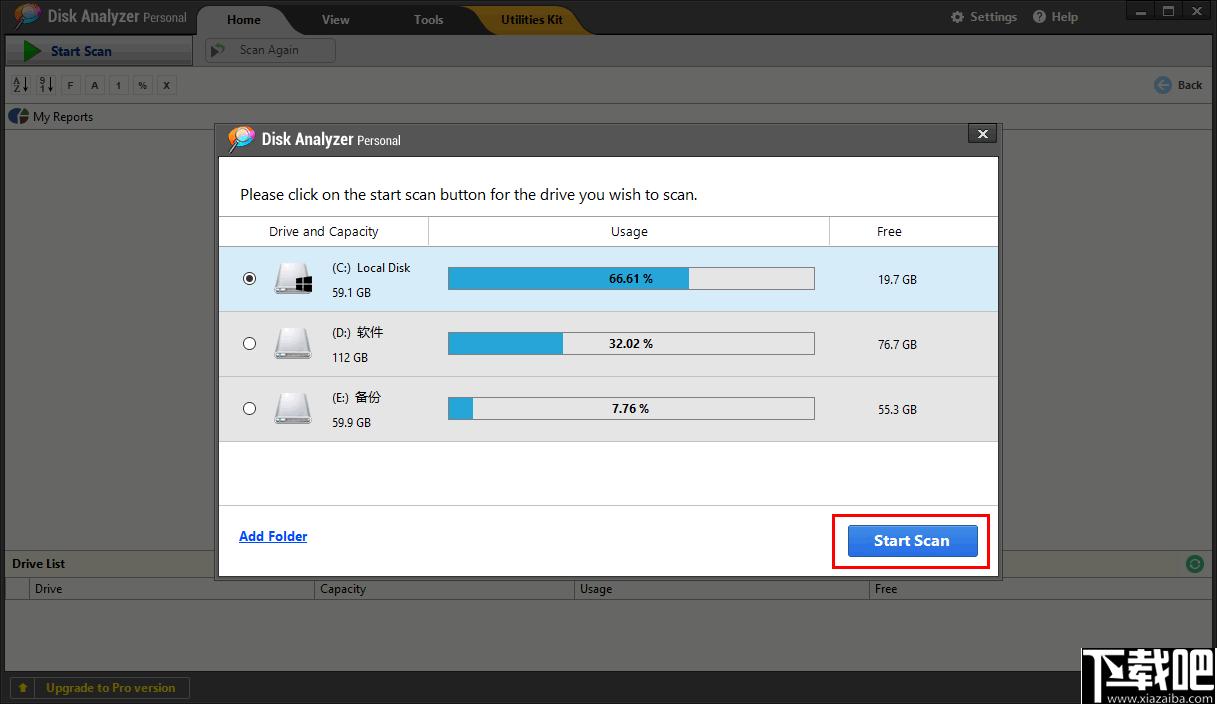The height and width of the screenshot is (704, 1217).
Task: Click the toolbar Start Scan button
Action: tap(98, 51)
